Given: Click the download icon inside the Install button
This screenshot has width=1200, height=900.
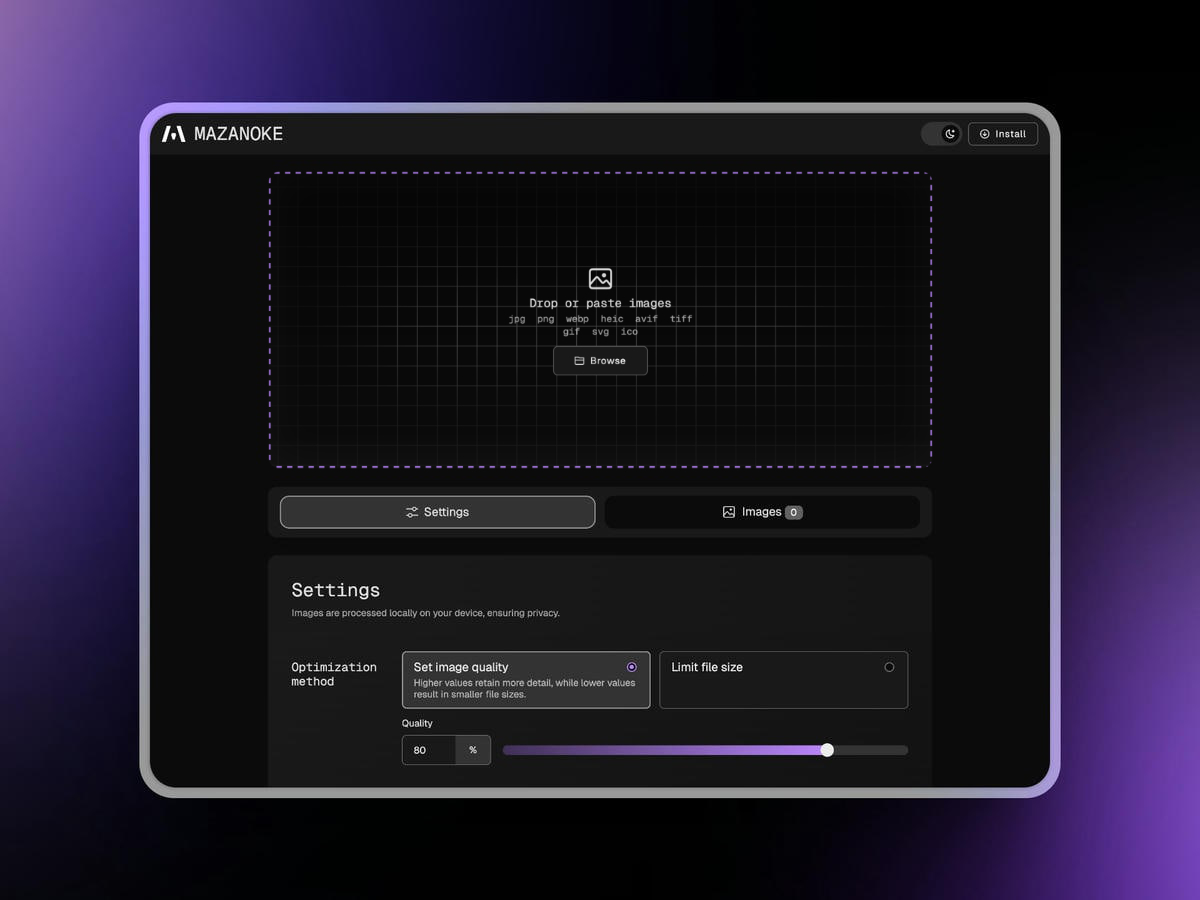Looking at the screenshot, I should [x=984, y=133].
